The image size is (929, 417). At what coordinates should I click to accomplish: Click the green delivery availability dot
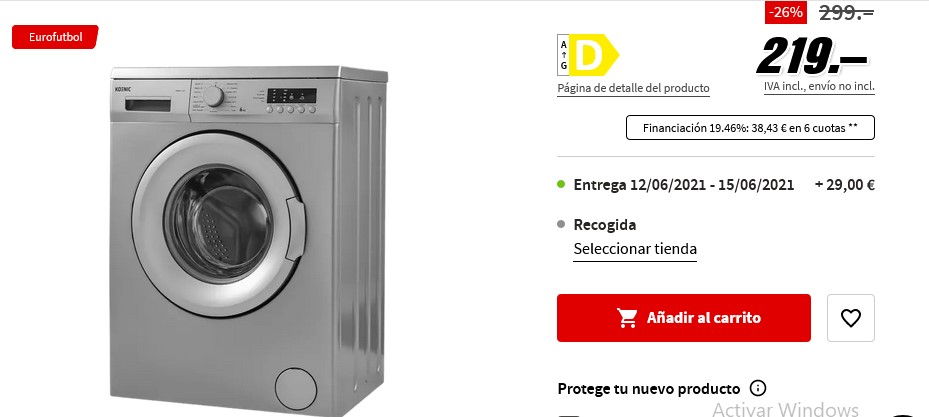[561, 184]
